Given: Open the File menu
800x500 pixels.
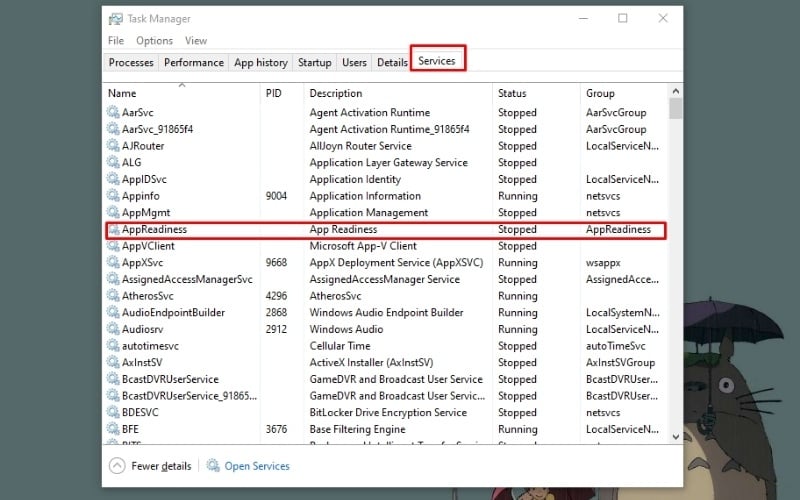Looking at the screenshot, I should [116, 41].
